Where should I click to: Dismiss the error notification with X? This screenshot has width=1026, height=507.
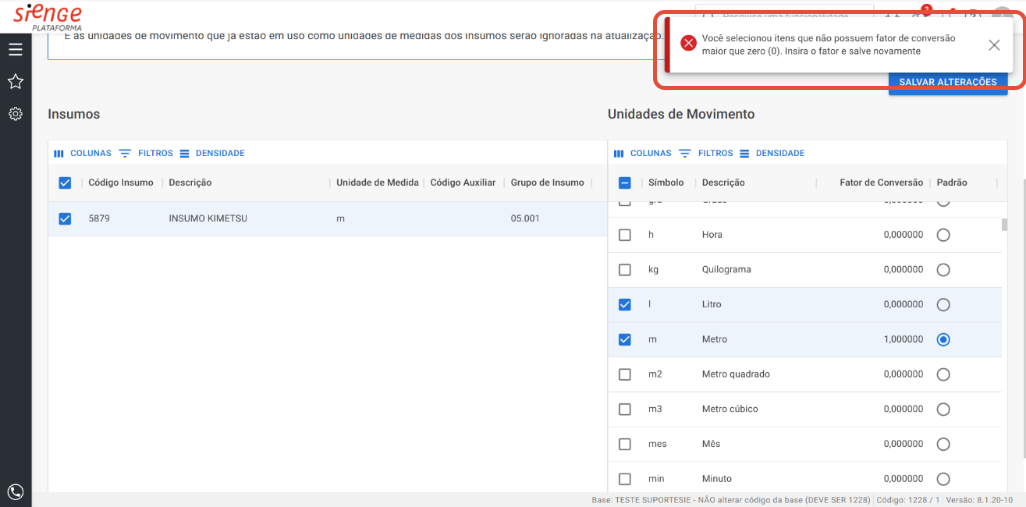[x=994, y=45]
